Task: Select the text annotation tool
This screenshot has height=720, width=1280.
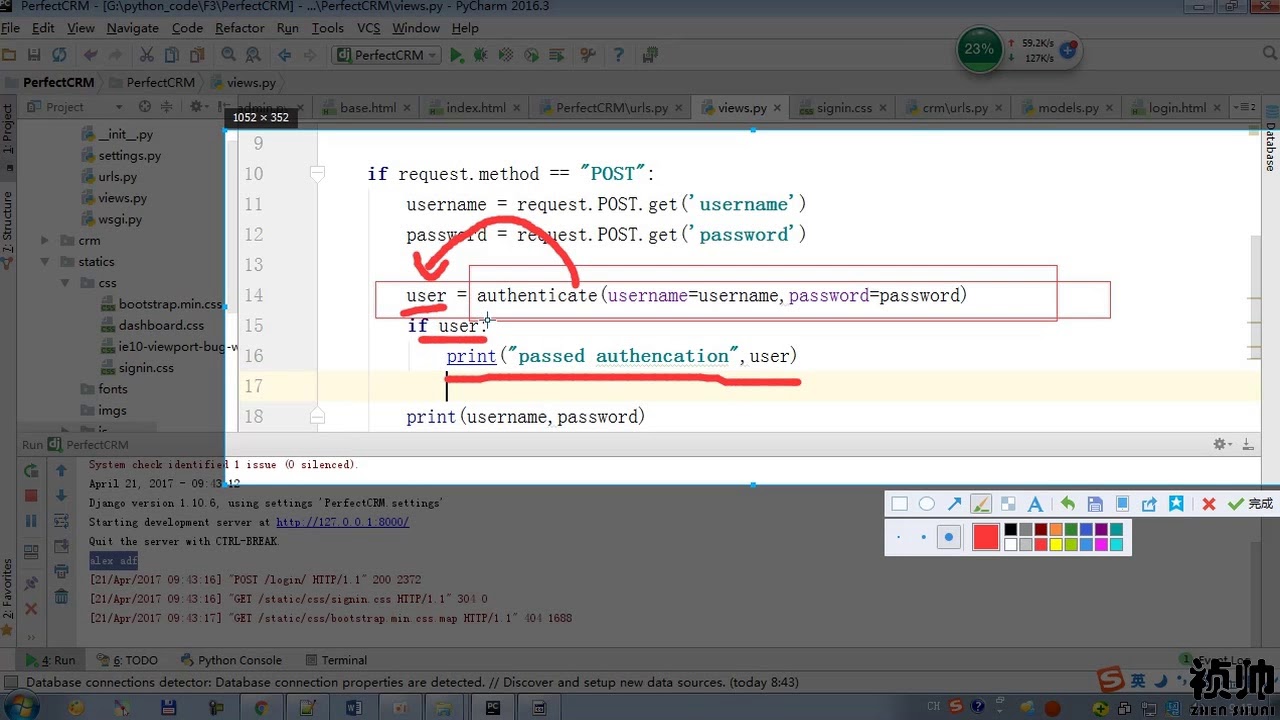Action: pos(1036,504)
